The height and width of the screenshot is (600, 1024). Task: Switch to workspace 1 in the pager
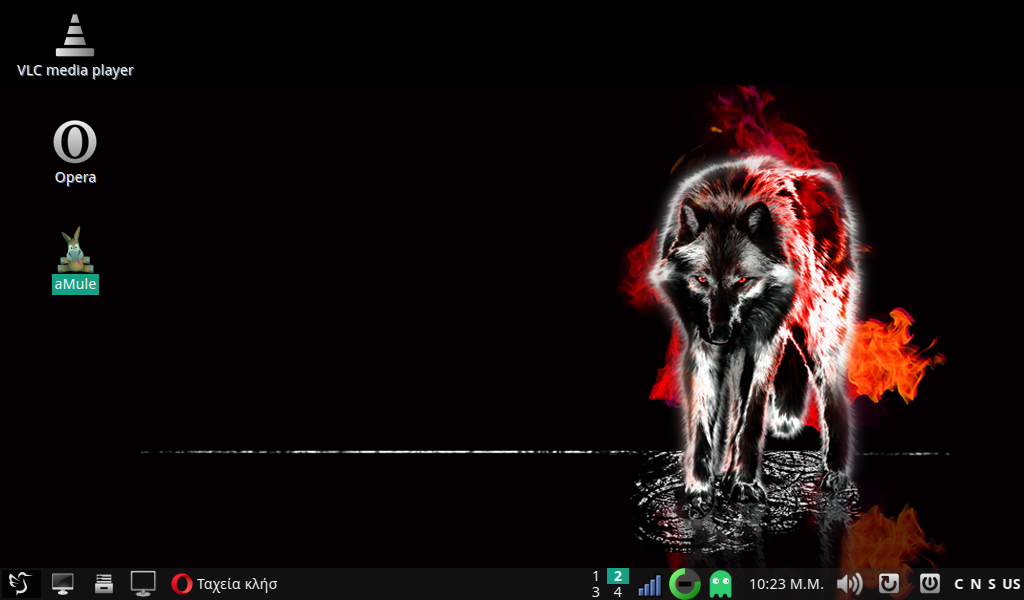click(x=596, y=576)
